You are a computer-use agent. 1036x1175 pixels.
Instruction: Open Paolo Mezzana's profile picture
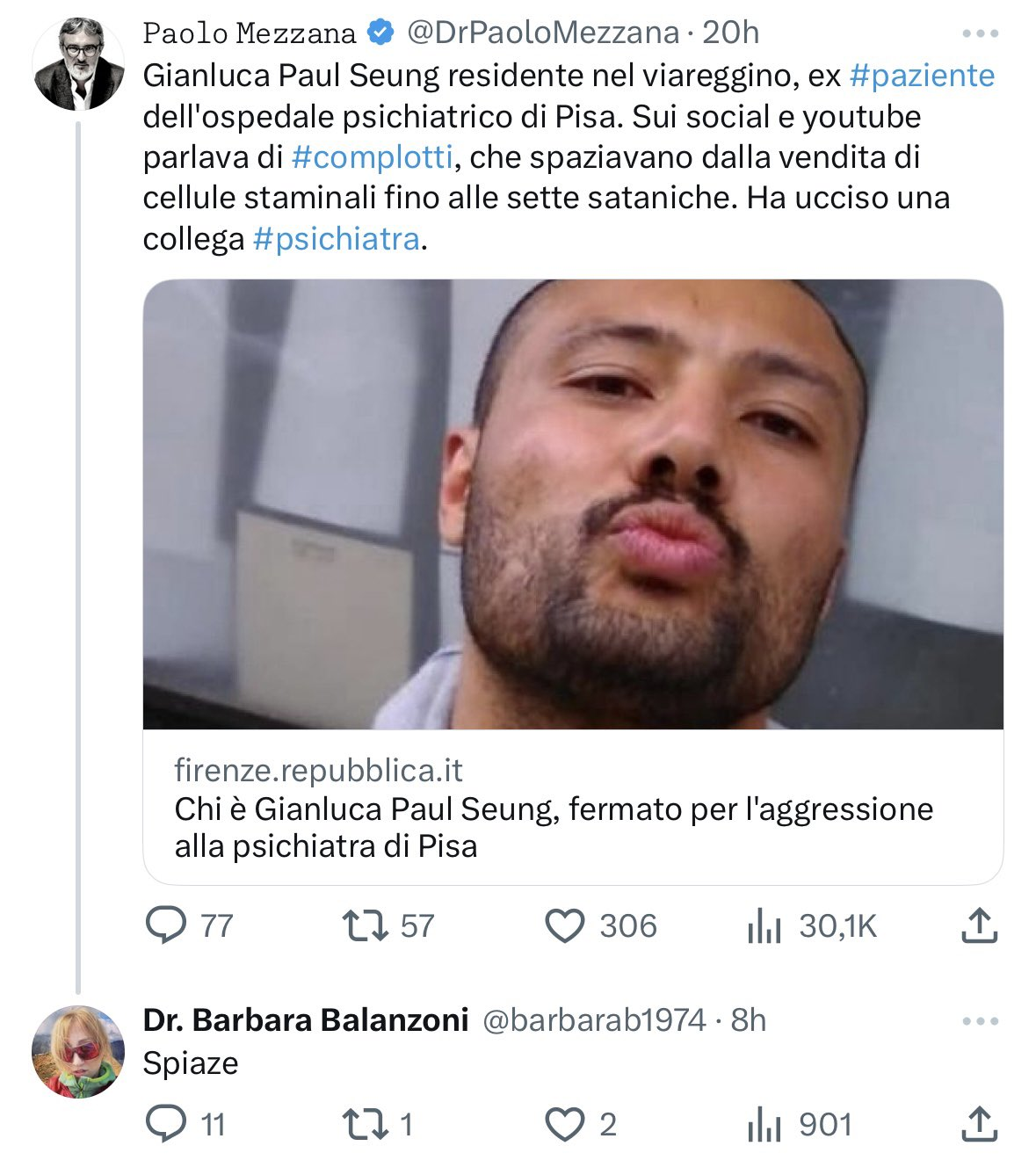point(78,63)
